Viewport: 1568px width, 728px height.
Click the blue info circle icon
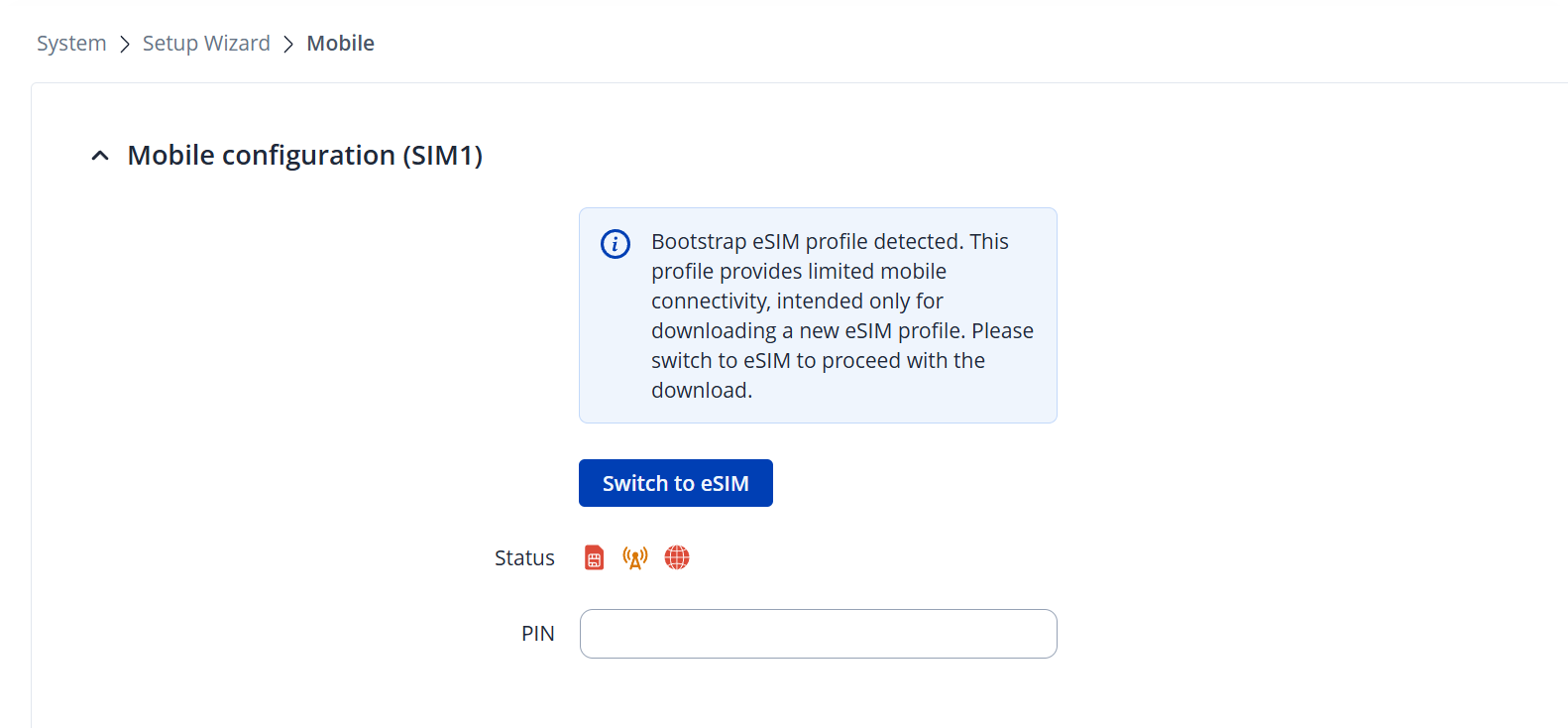(616, 244)
